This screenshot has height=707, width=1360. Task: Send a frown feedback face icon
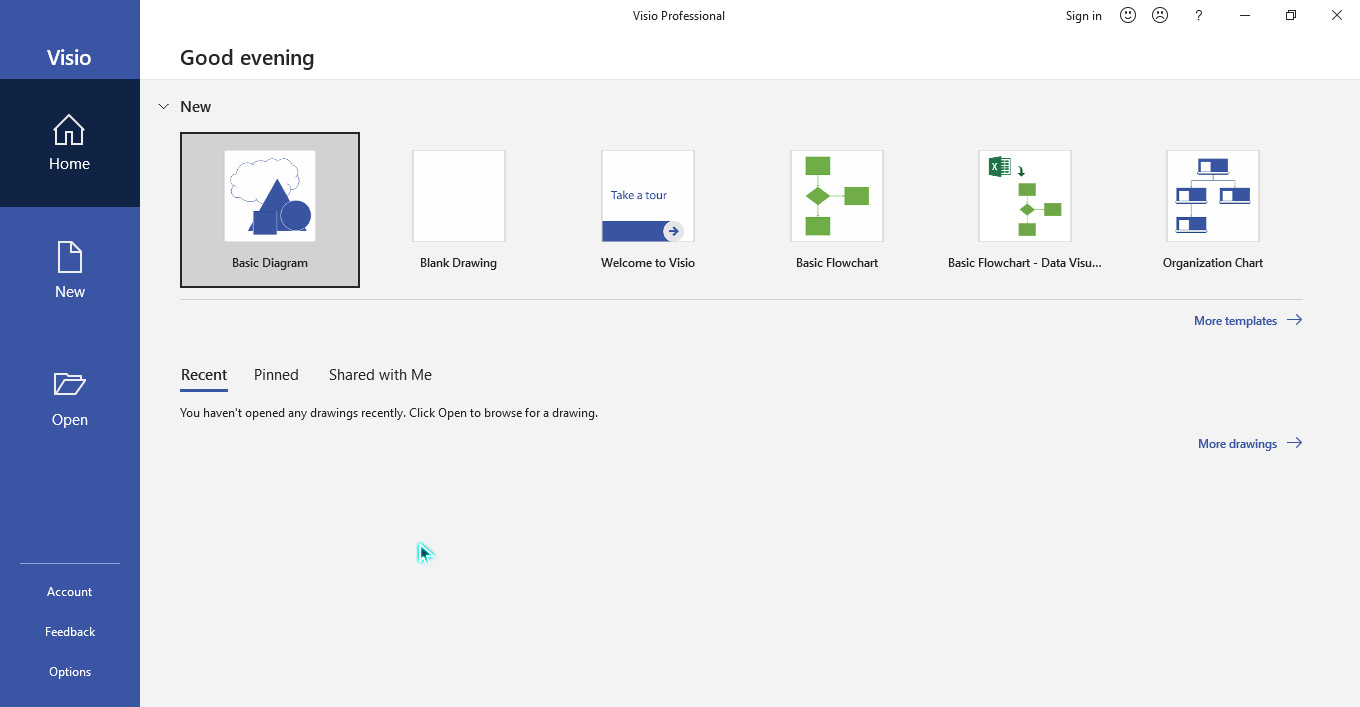point(1160,15)
